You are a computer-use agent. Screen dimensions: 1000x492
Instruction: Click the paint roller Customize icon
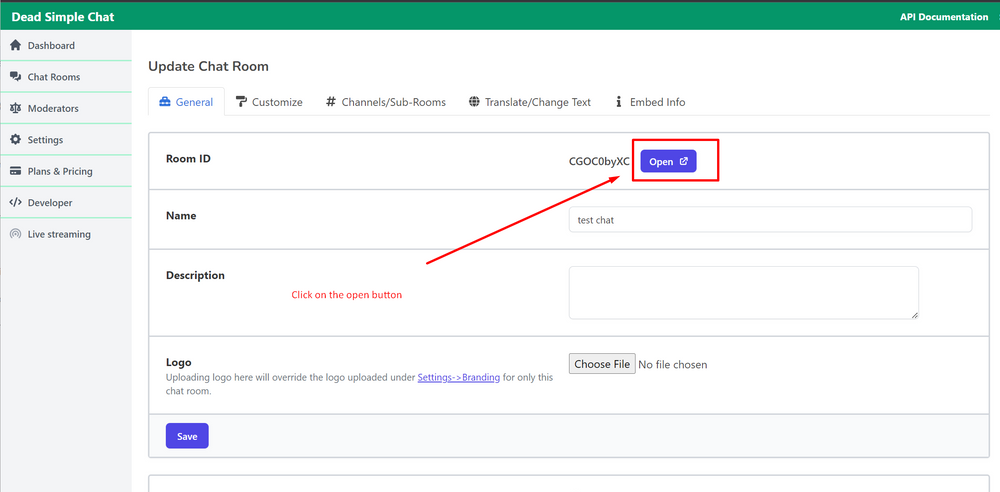(x=242, y=102)
